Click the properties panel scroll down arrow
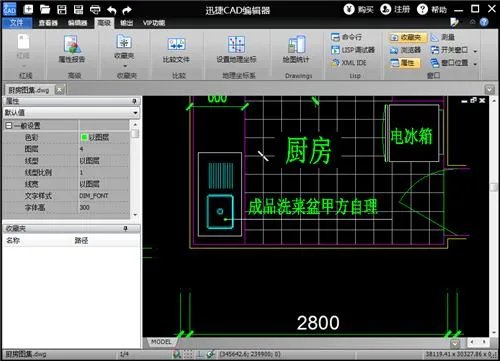This screenshot has width=500, height=361. pos(135,215)
